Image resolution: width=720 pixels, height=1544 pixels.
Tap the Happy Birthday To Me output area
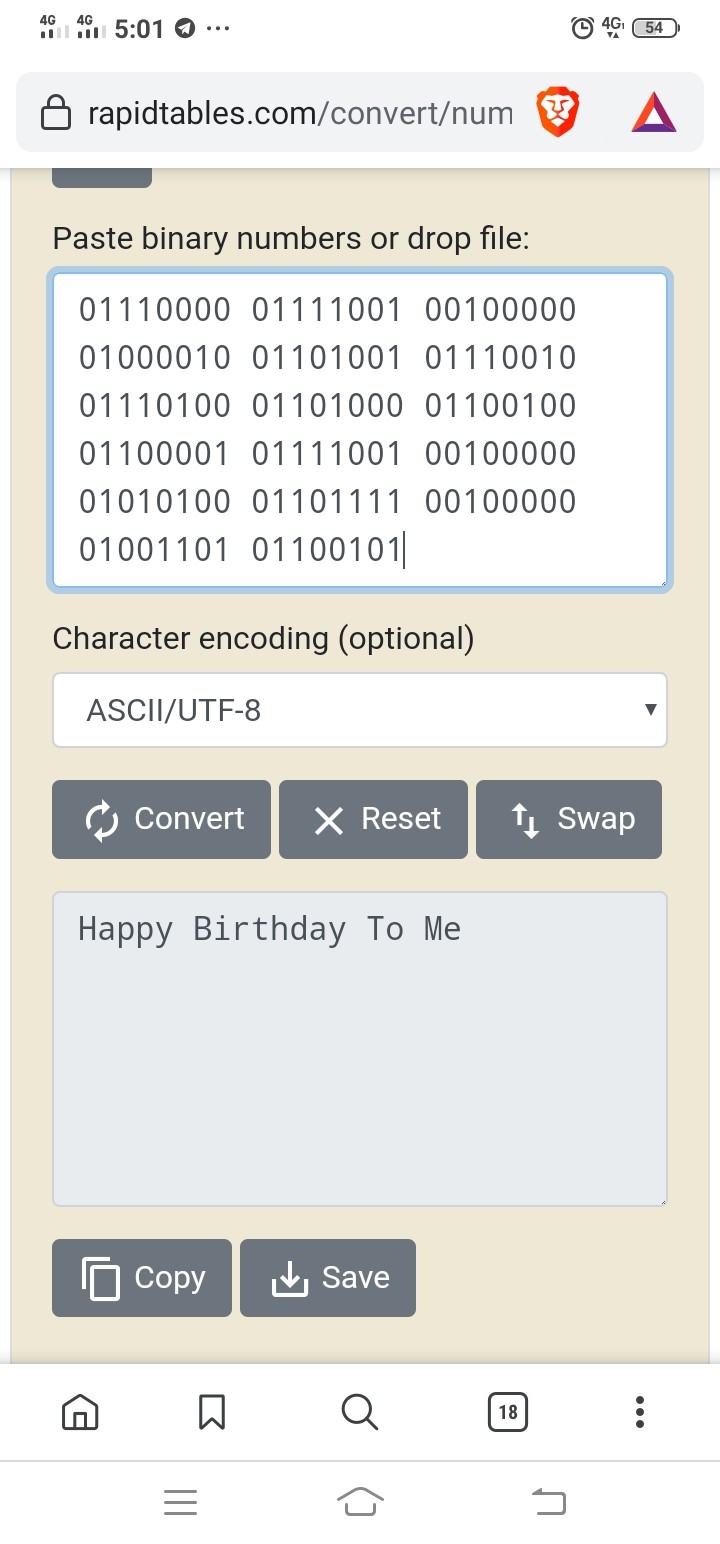point(360,1049)
